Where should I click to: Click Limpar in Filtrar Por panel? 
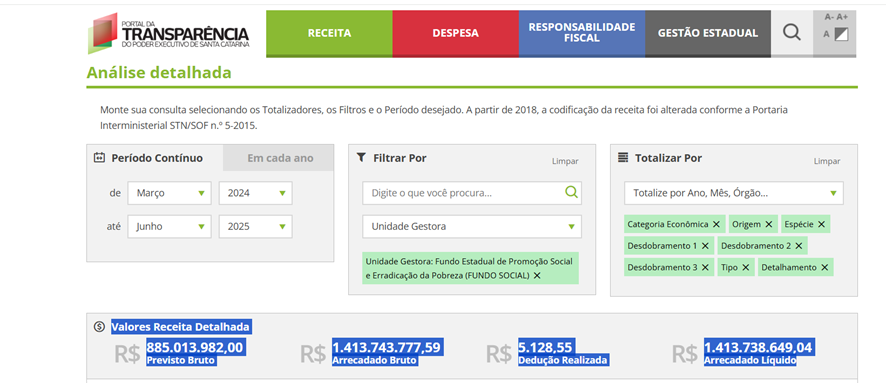(565, 161)
